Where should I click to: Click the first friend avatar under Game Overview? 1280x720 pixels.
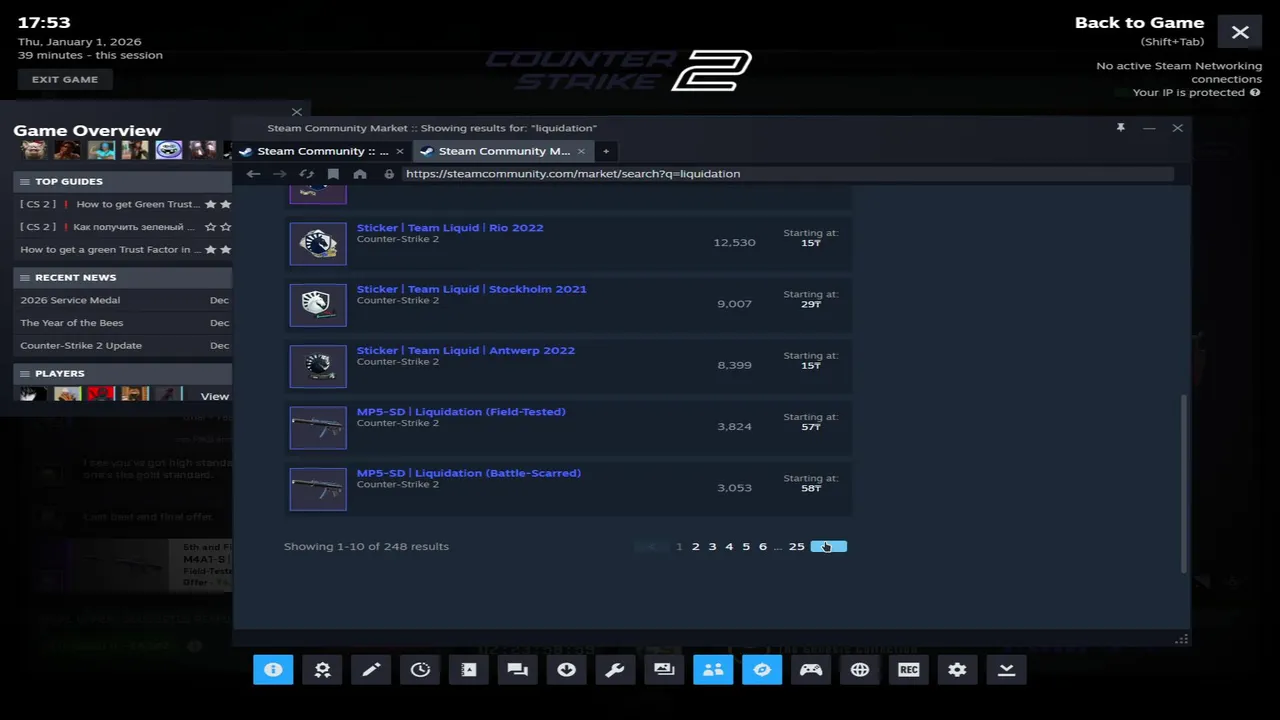tap(33, 150)
